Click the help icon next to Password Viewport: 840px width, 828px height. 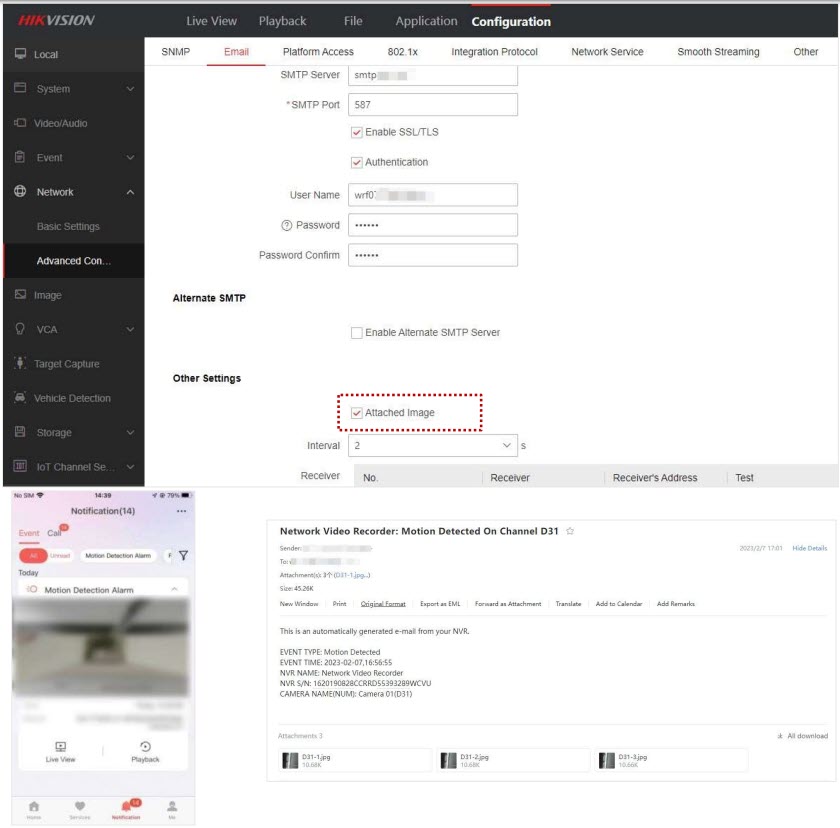[286, 225]
